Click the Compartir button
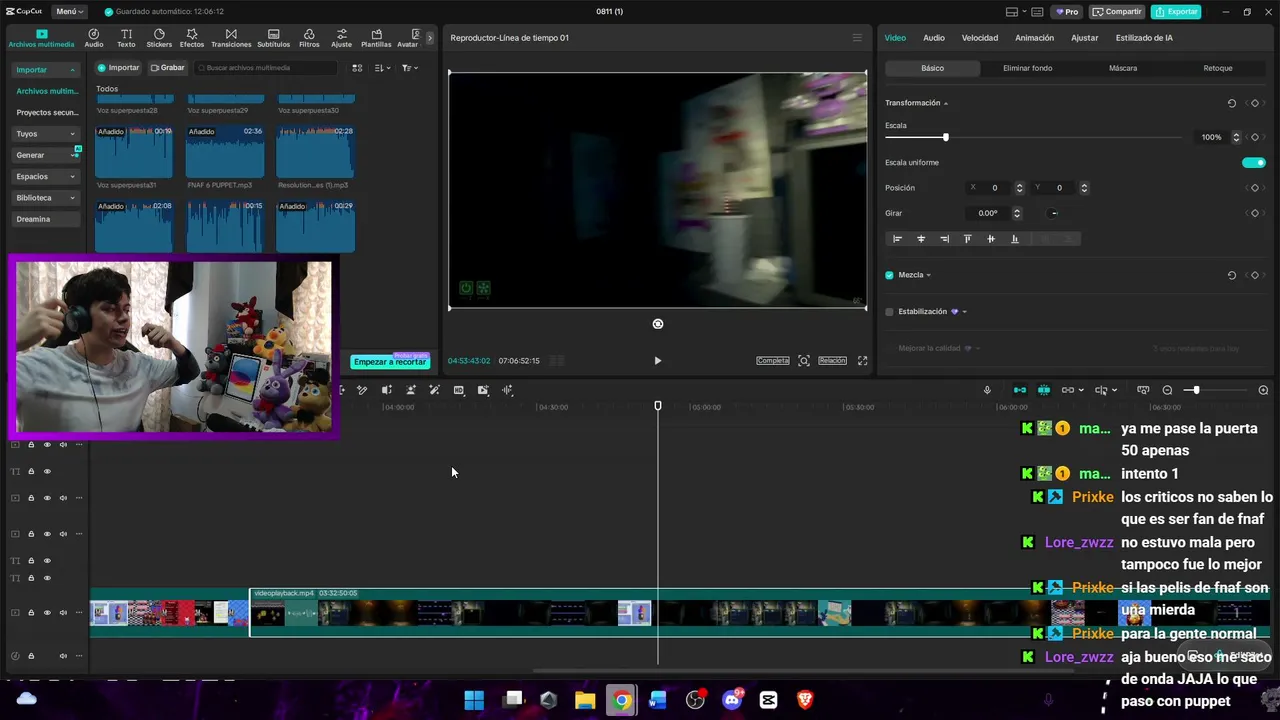 point(1117,12)
